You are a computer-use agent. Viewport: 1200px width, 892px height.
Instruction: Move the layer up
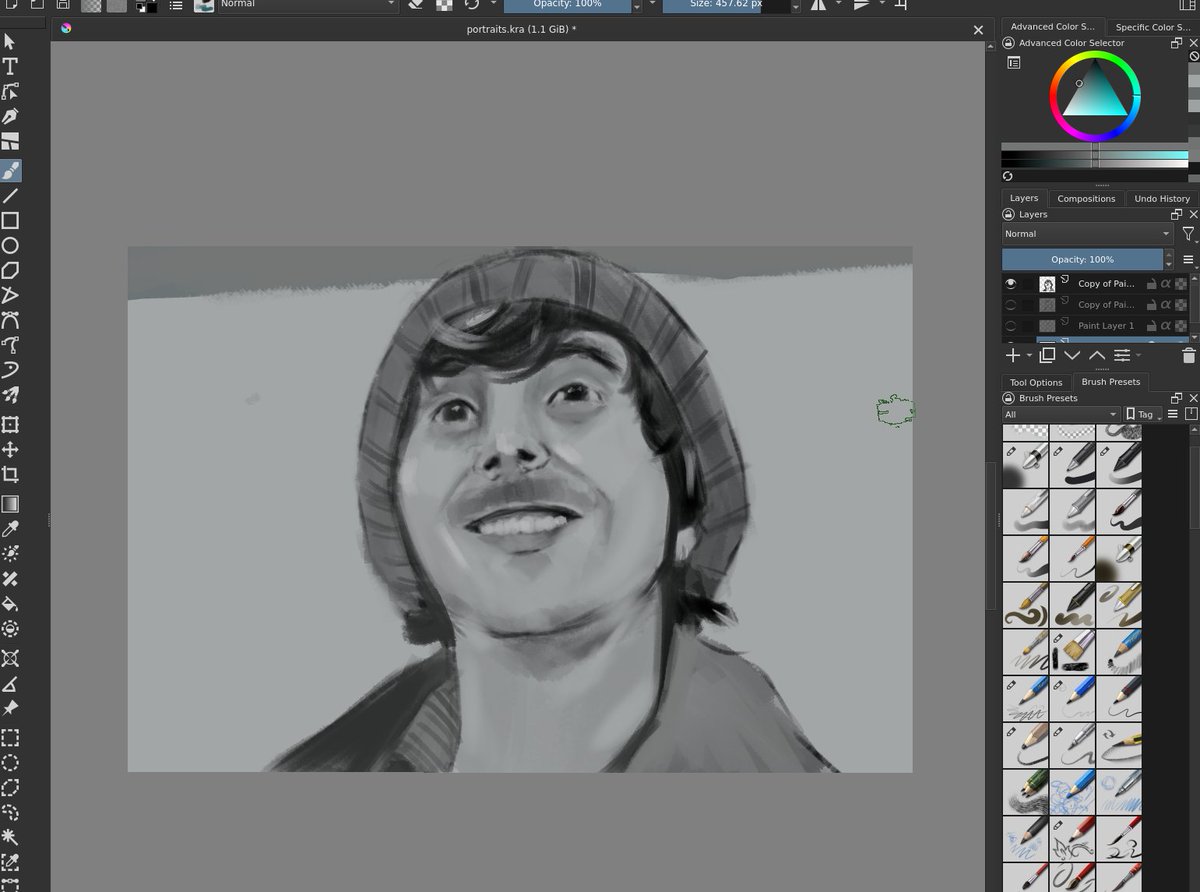point(1097,356)
